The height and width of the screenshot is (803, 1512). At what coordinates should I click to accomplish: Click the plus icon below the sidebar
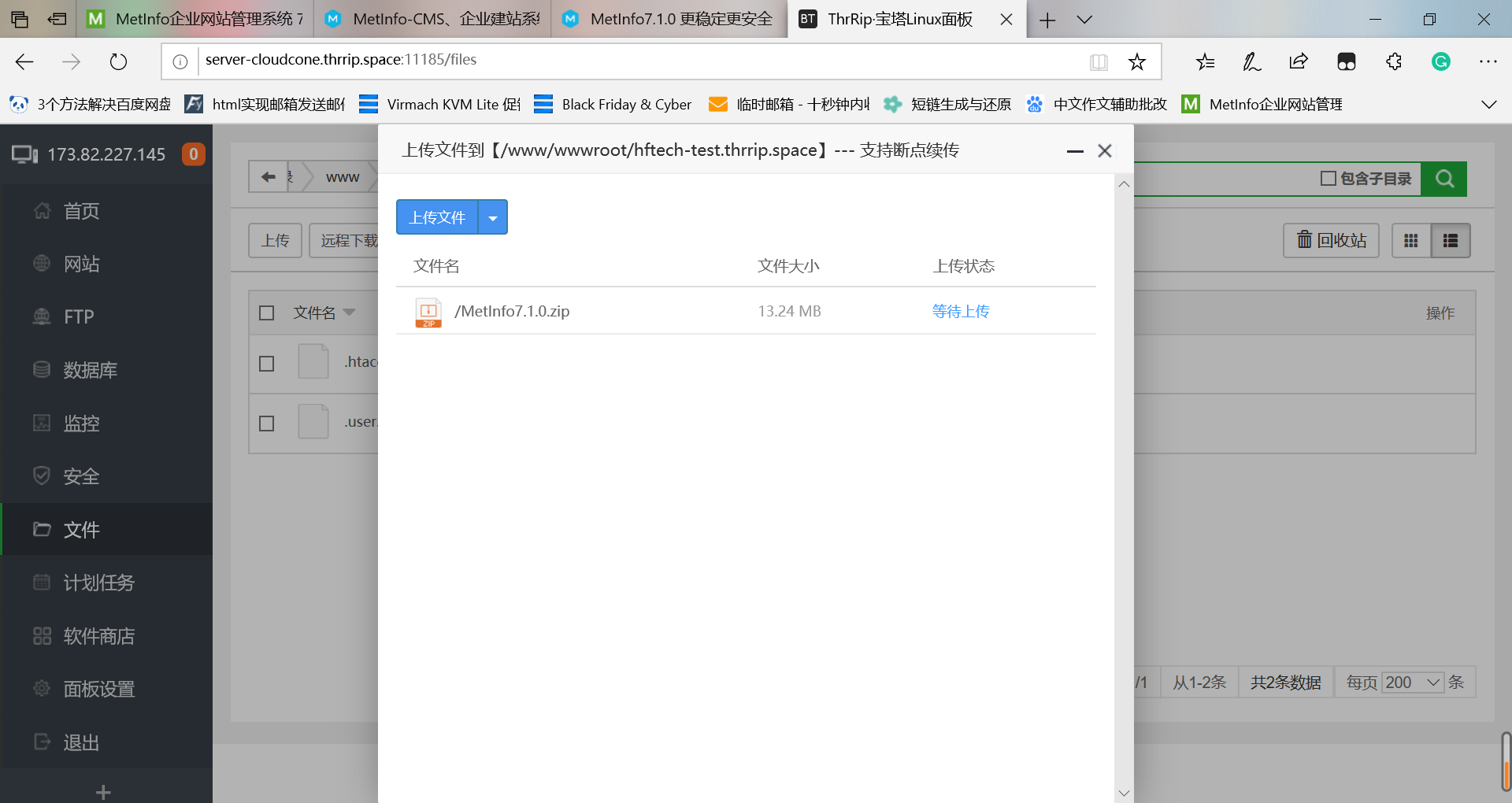point(103,792)
